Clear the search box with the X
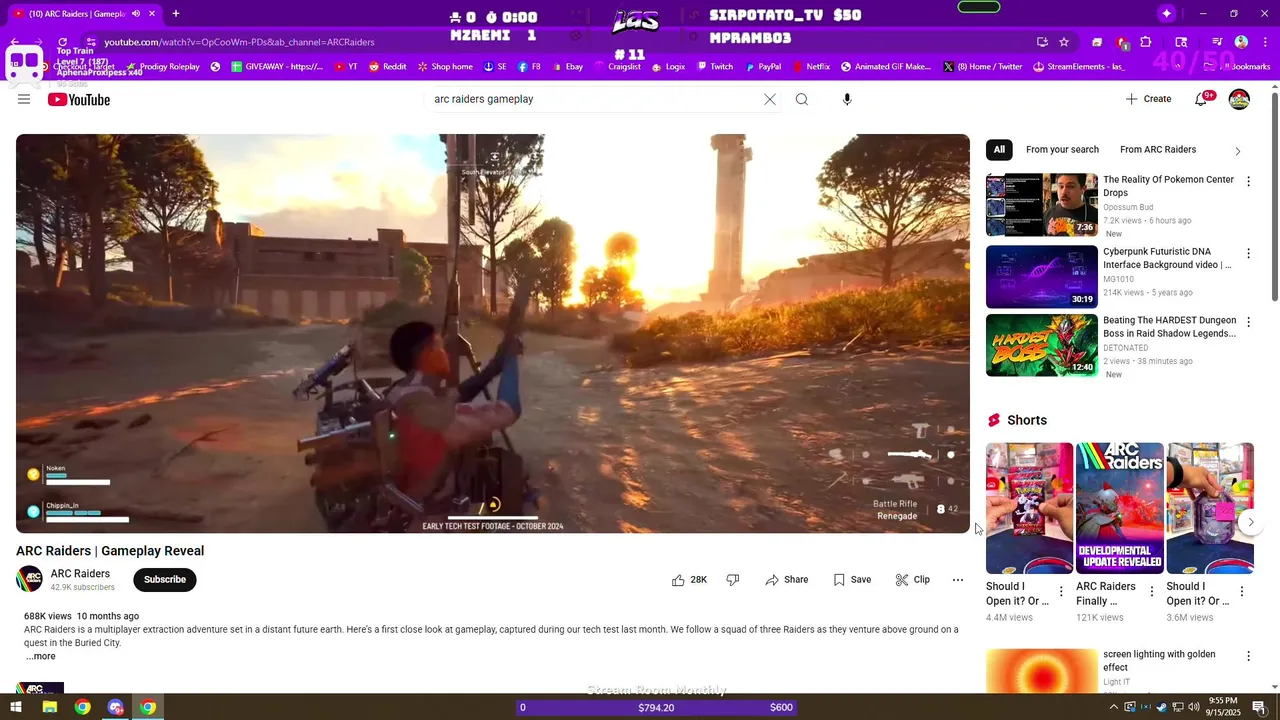 pos(770,99)
